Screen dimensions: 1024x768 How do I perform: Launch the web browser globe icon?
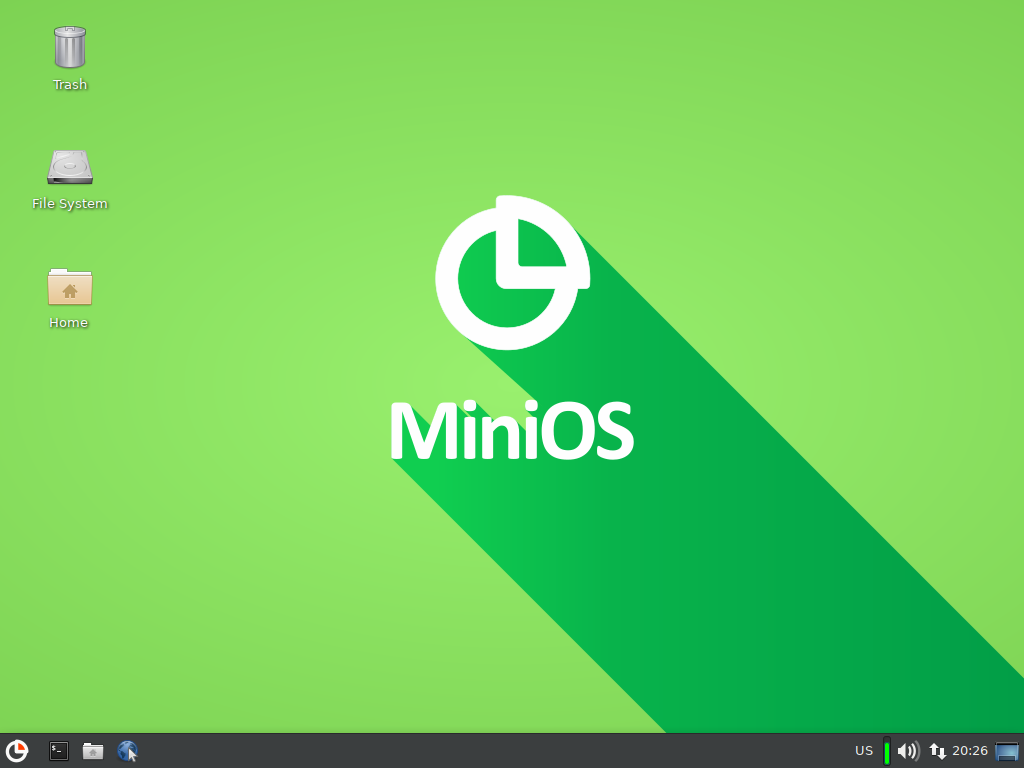[x=127, y=751]
